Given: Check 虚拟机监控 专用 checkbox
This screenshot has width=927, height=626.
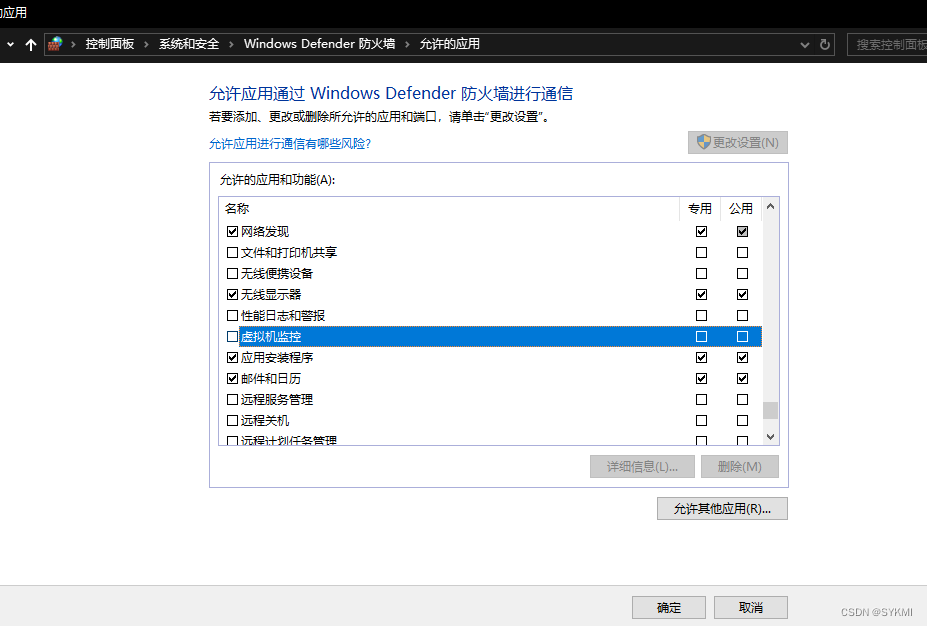Looking at the screenshot, I should click(x=701, y=336).
